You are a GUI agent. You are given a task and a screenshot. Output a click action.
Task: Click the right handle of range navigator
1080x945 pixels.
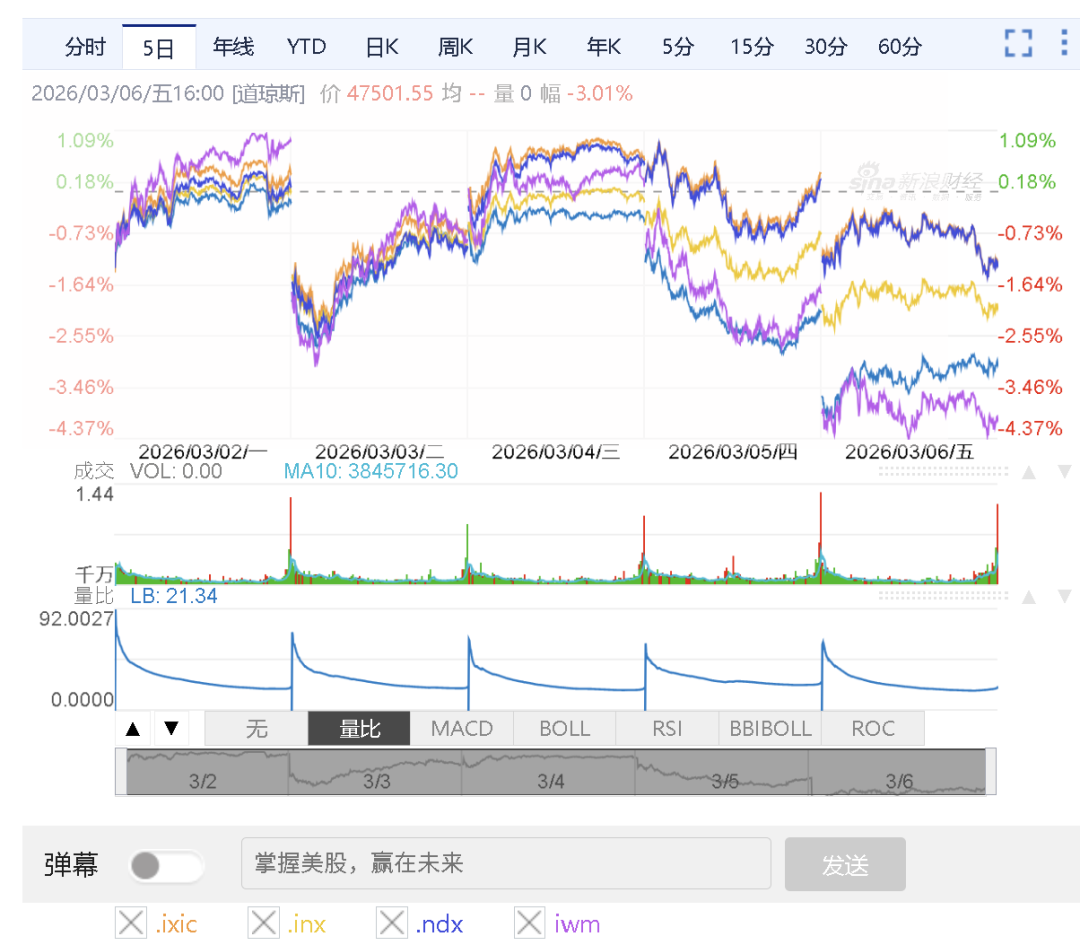click(990, 771)
